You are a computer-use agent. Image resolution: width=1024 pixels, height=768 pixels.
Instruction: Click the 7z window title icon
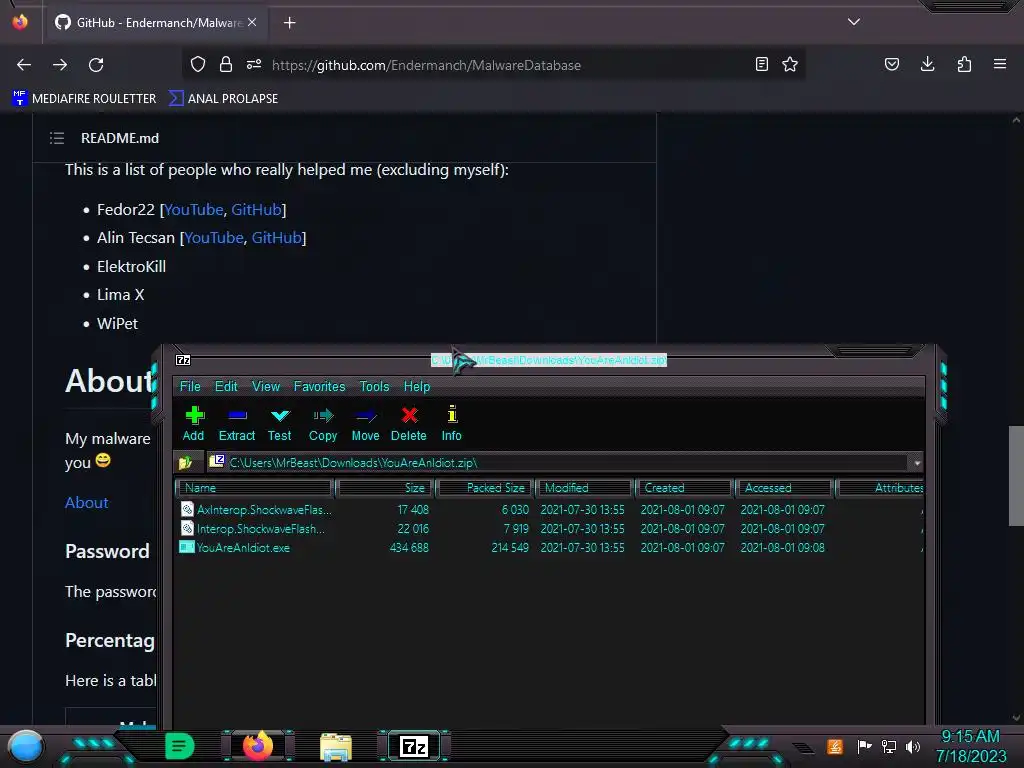183,360
